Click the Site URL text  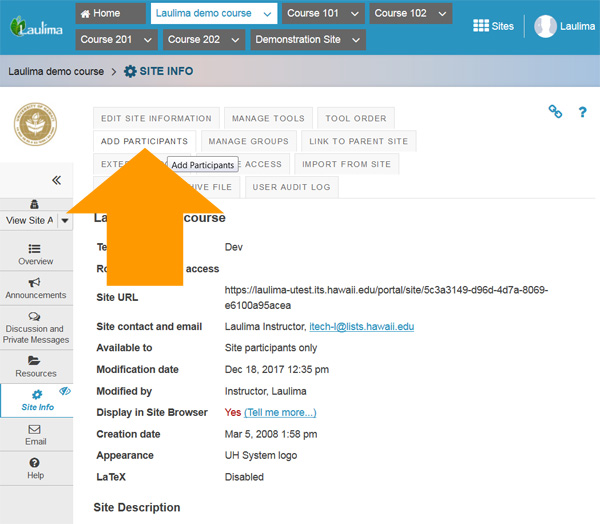pos(386,297)
